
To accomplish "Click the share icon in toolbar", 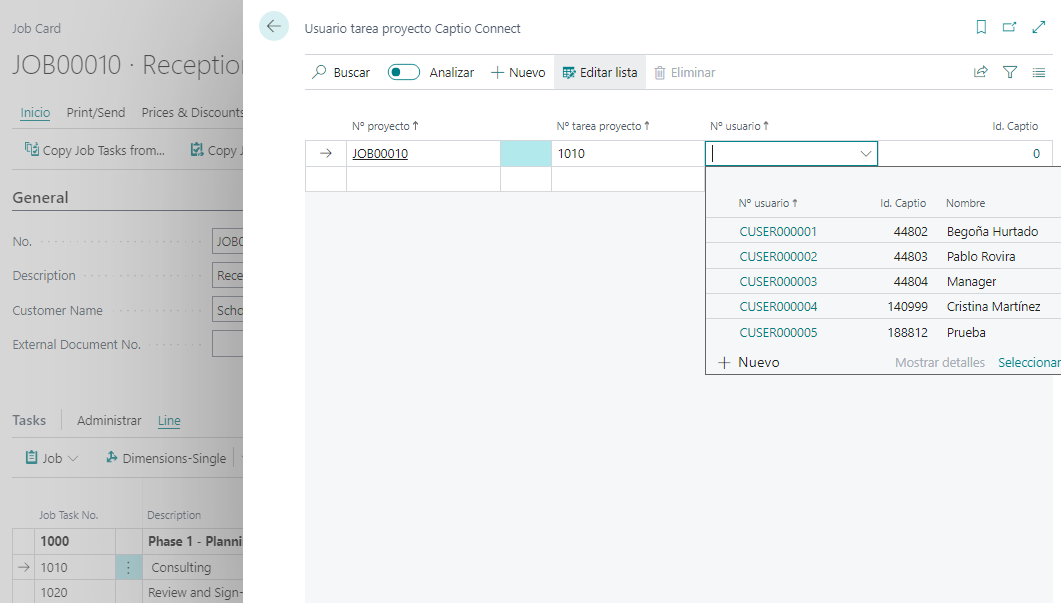I will coord(980,73).
